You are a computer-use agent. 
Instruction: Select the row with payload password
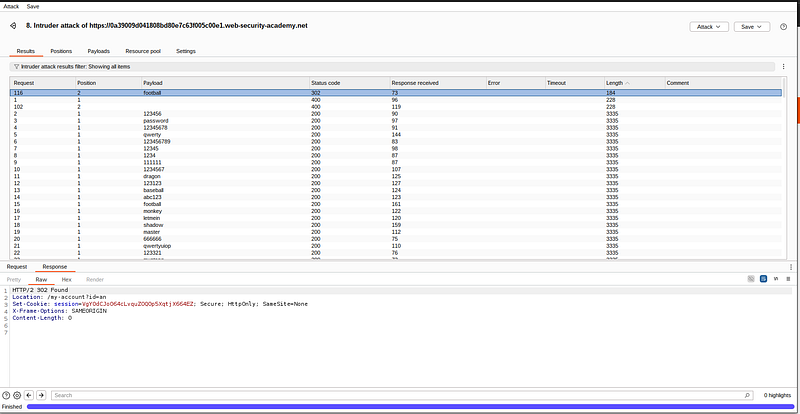[396, 120]
